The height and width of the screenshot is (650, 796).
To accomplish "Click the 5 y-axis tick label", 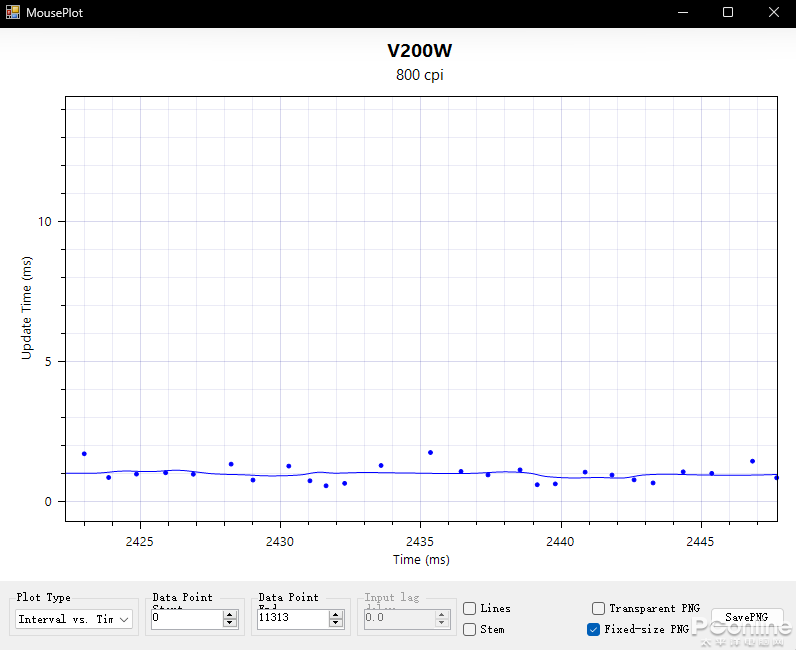I will [x=48, y=362].
